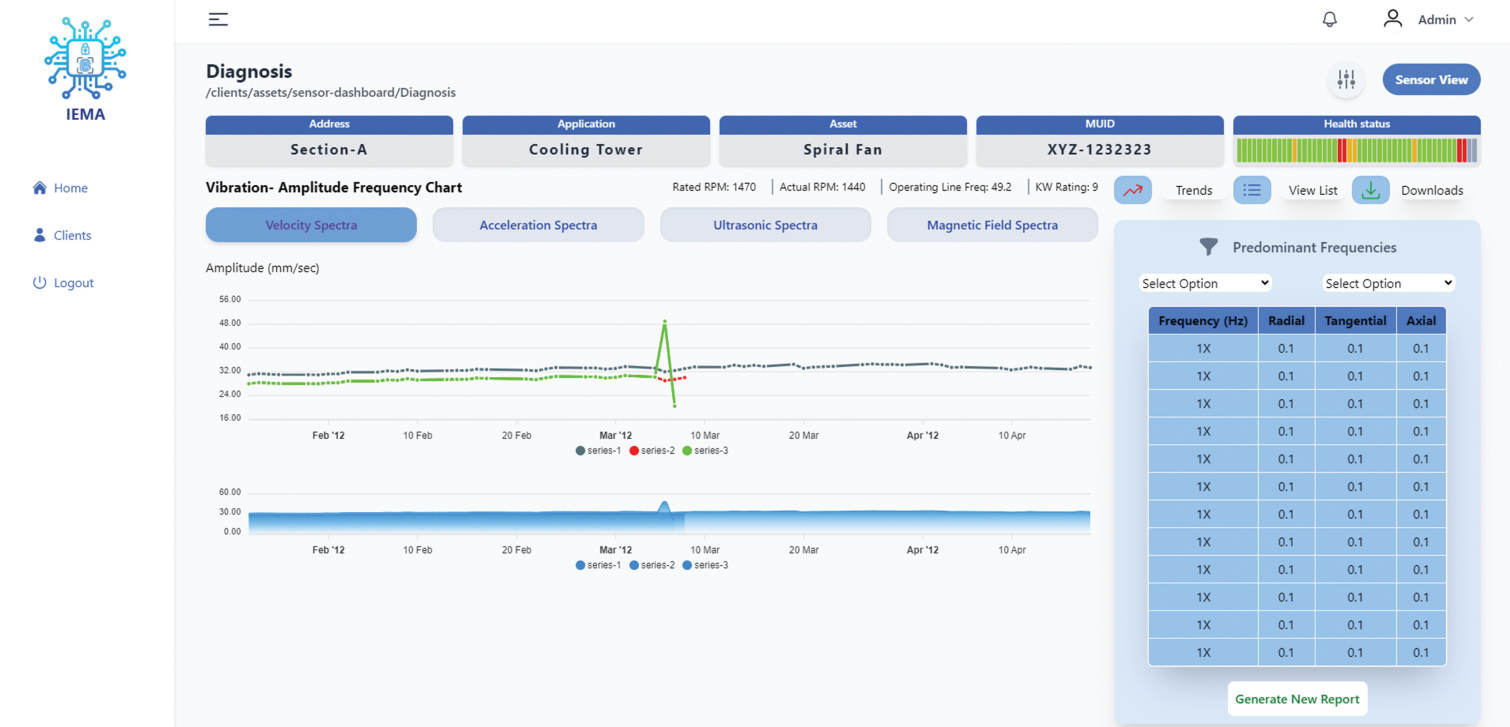Open the notification bell

tap(1329, 19)
